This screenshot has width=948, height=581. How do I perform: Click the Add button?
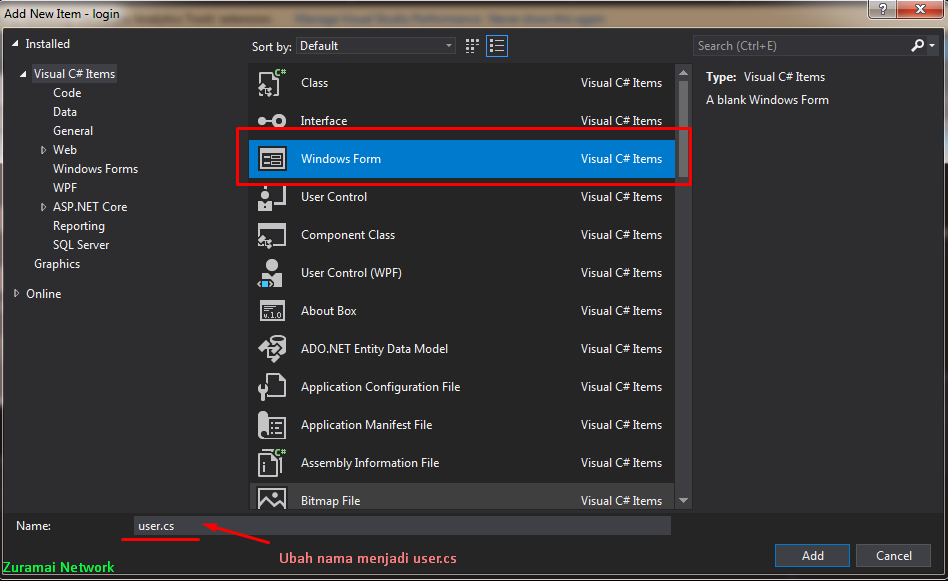click(x=811, y=555)
